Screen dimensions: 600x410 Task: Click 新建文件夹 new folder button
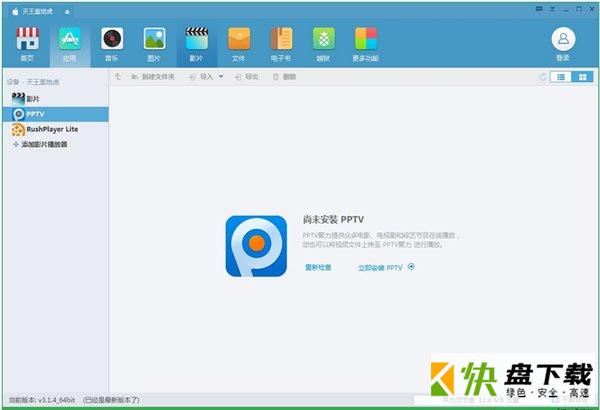[x=153, y=77]
